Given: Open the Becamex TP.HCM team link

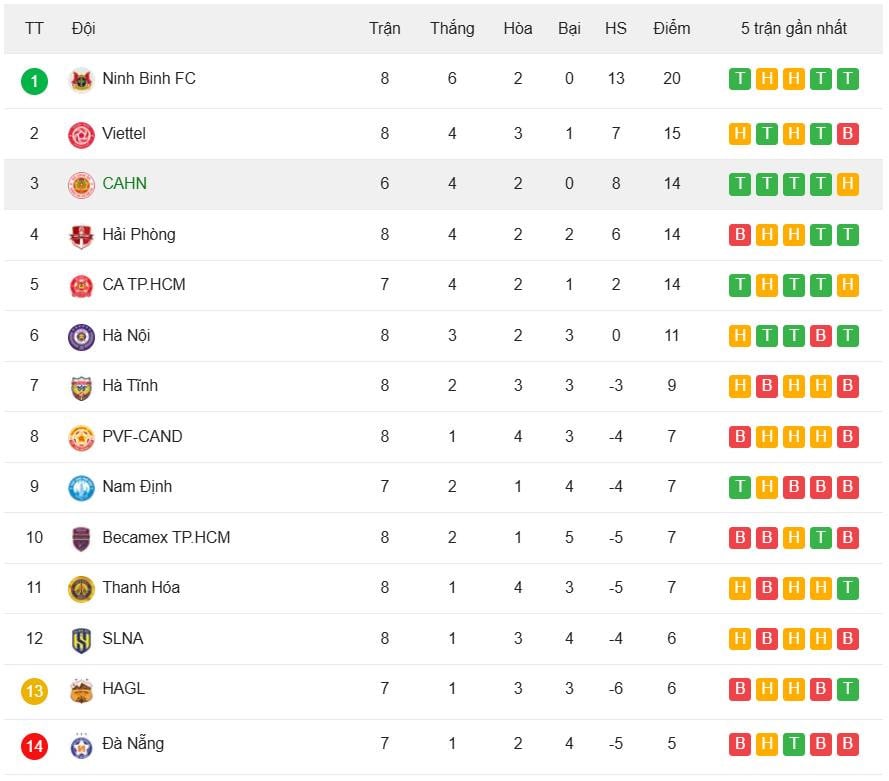Looking at the screenshot, I should (166, 538).
